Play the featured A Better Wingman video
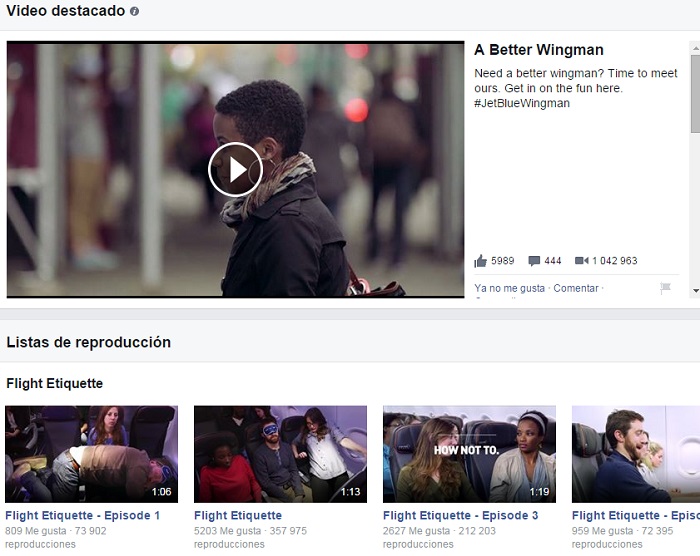The height and width of the screenshot is (556, 700). [x=235, y=170]
